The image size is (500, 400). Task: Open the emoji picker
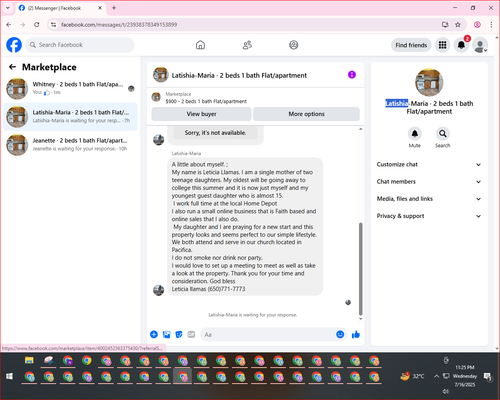point(340,334)
